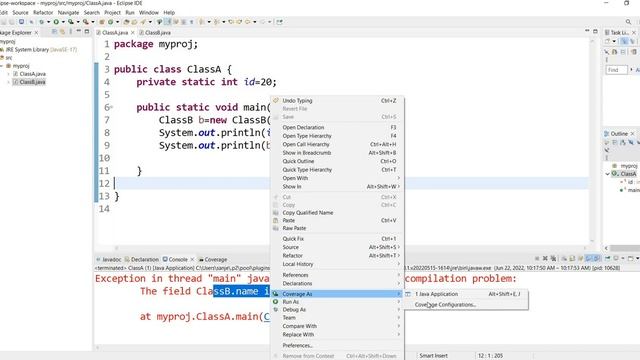Switch to Javadoc view tab

(x=109, y=260)
